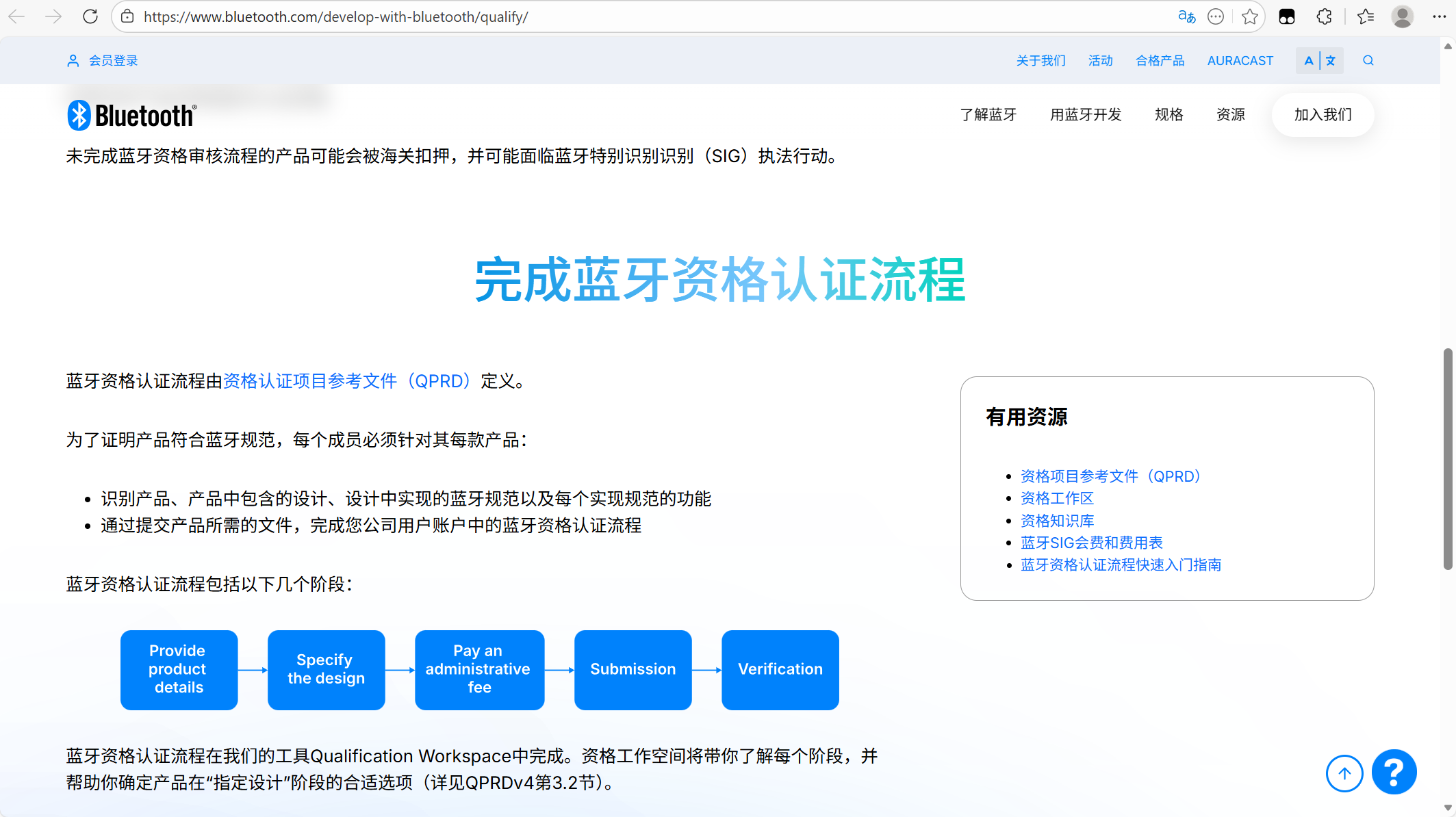This screenshot has height=817, width=1456.
Task: Click the Bluetooth logo
Action: pyautogui.click(x=132, y=115)
